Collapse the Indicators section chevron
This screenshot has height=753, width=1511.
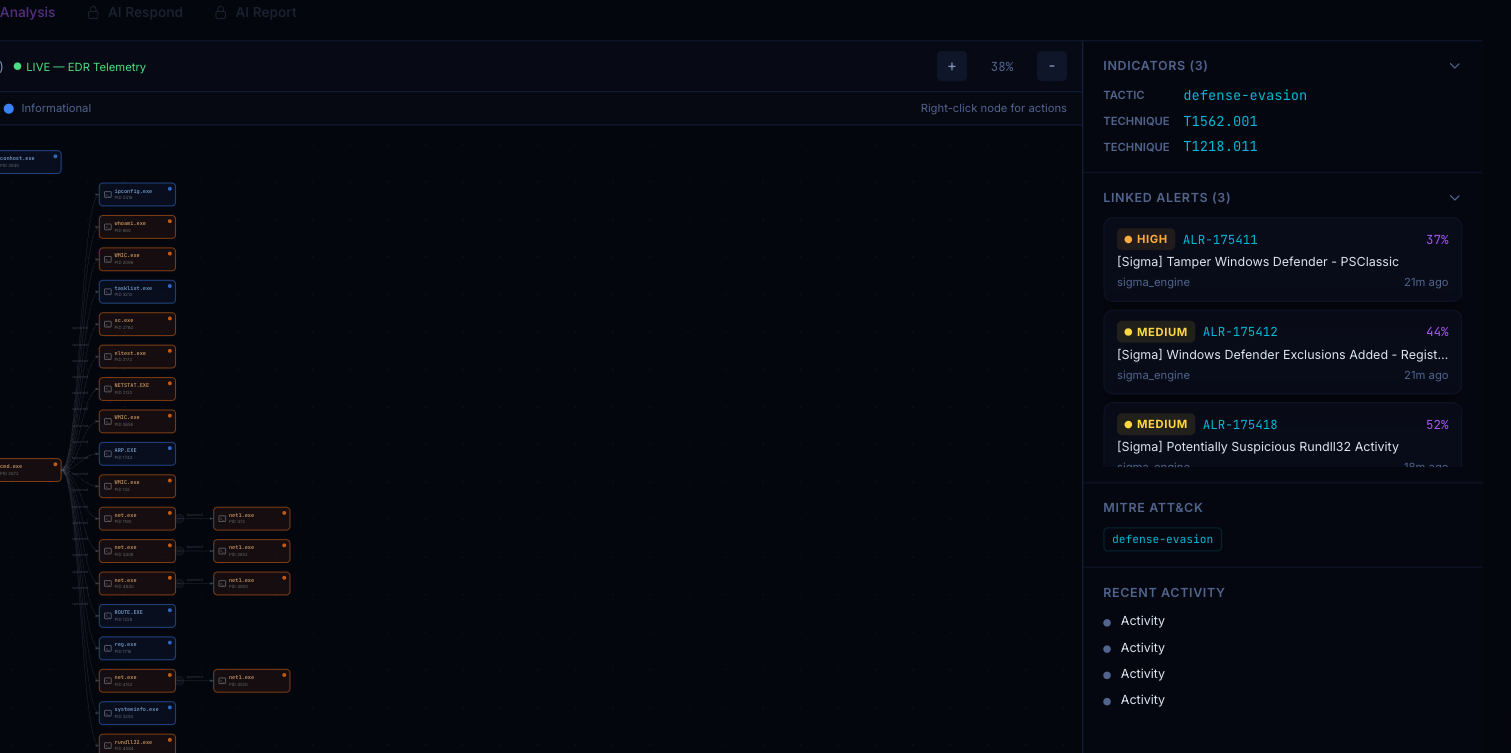coord(1454,66)
